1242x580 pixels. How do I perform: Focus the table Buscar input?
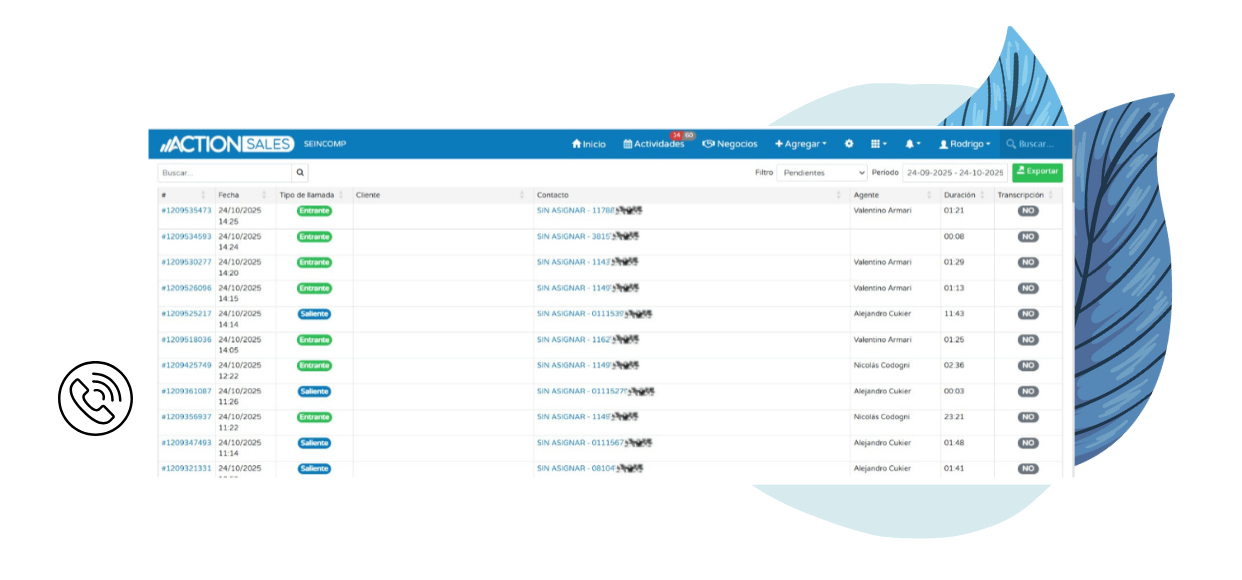[x=224, y=172]
